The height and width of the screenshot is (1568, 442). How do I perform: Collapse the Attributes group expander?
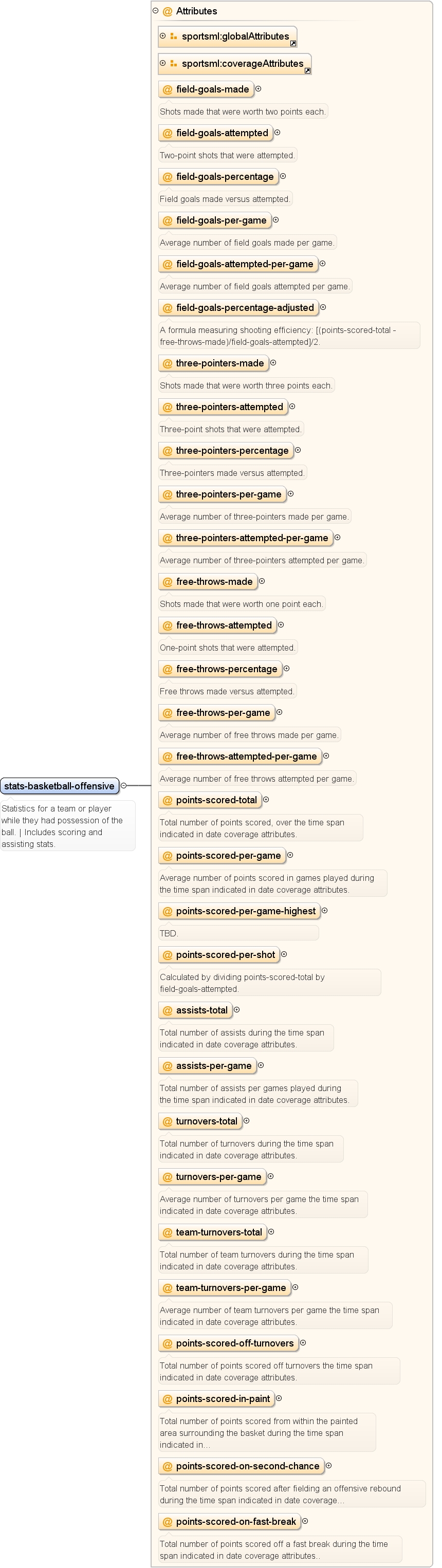pos(155,10)
